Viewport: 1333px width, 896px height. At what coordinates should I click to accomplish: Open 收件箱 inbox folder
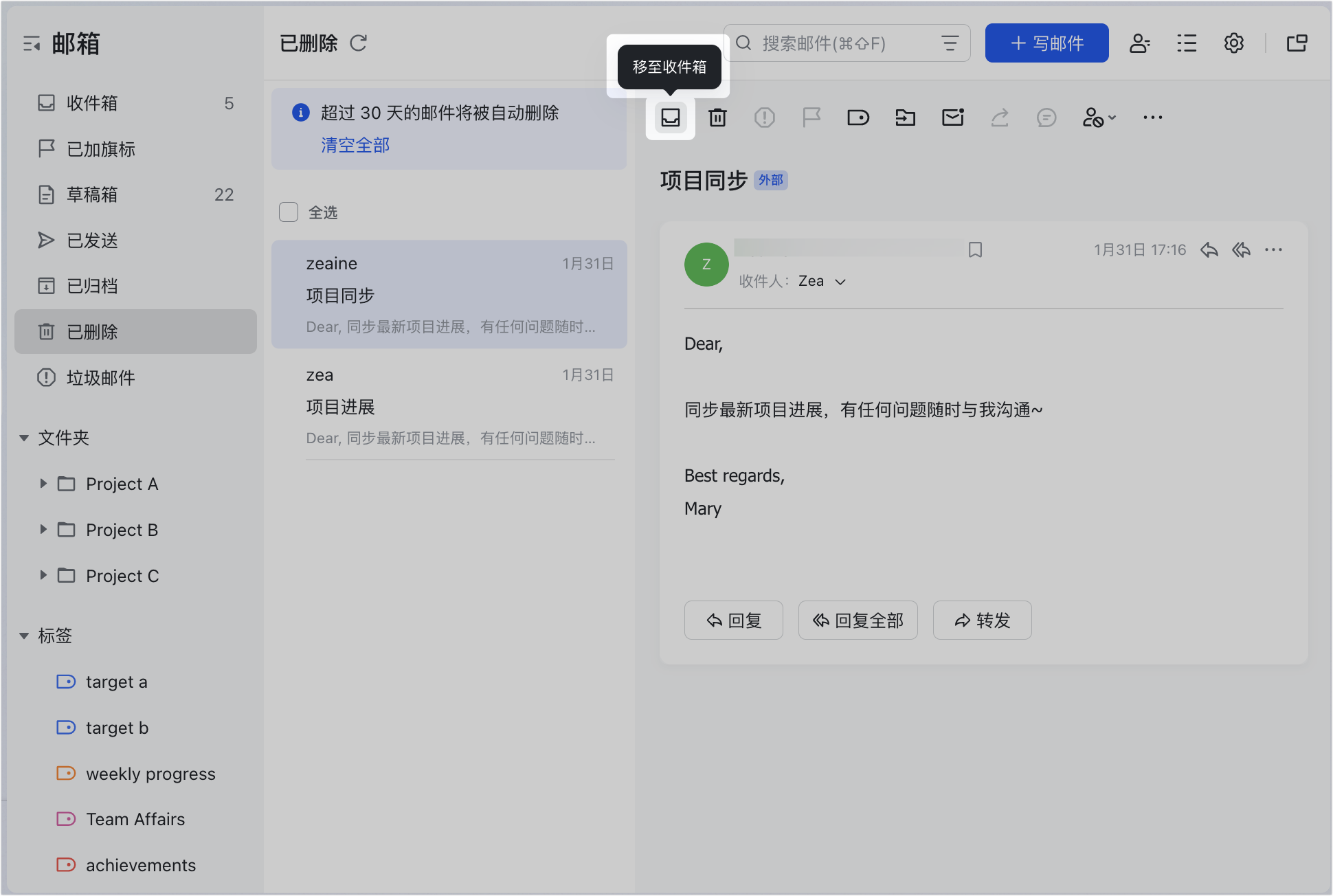(135, 103)
